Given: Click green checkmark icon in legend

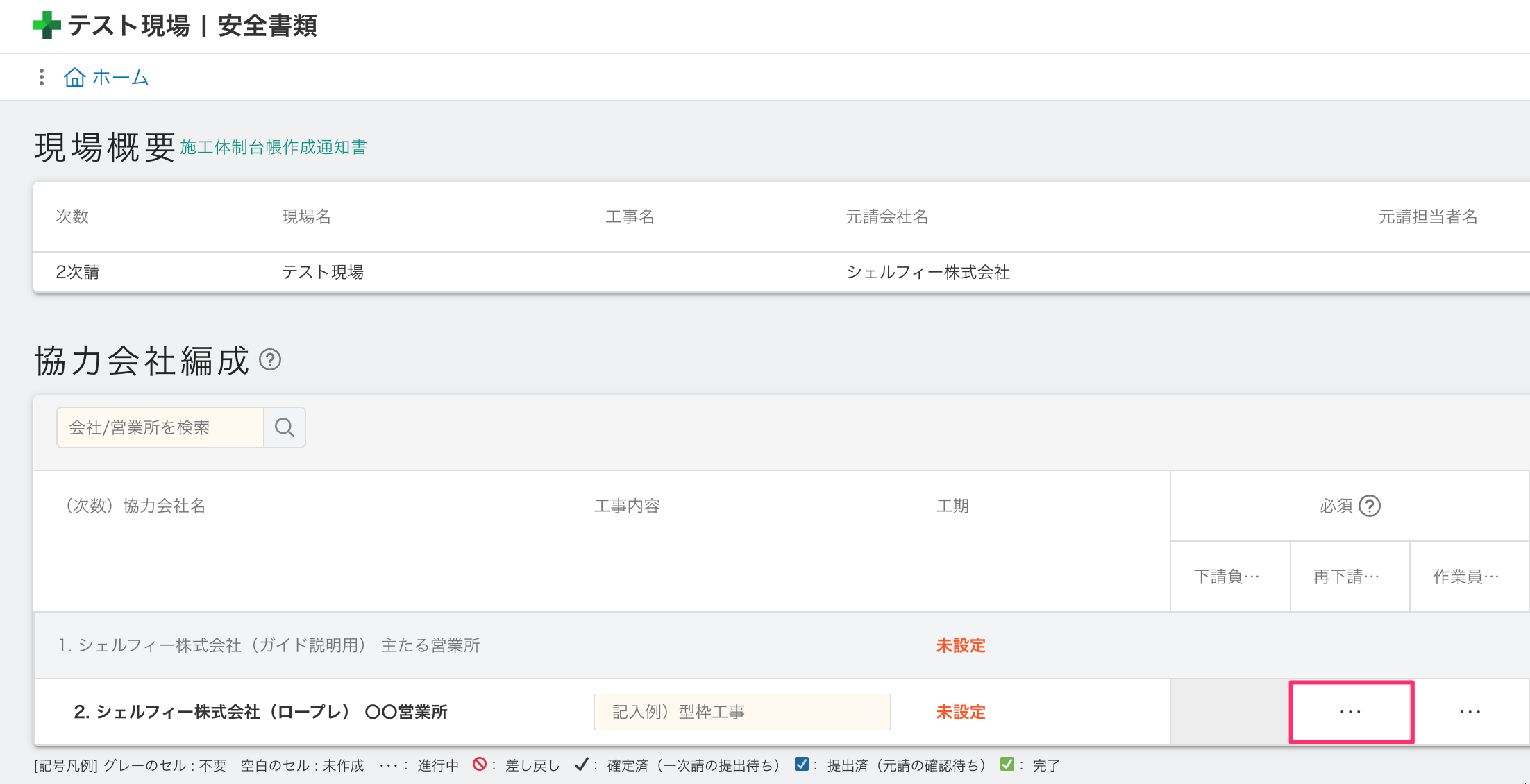Looking at the screenshot, I should pos(1007,765).
